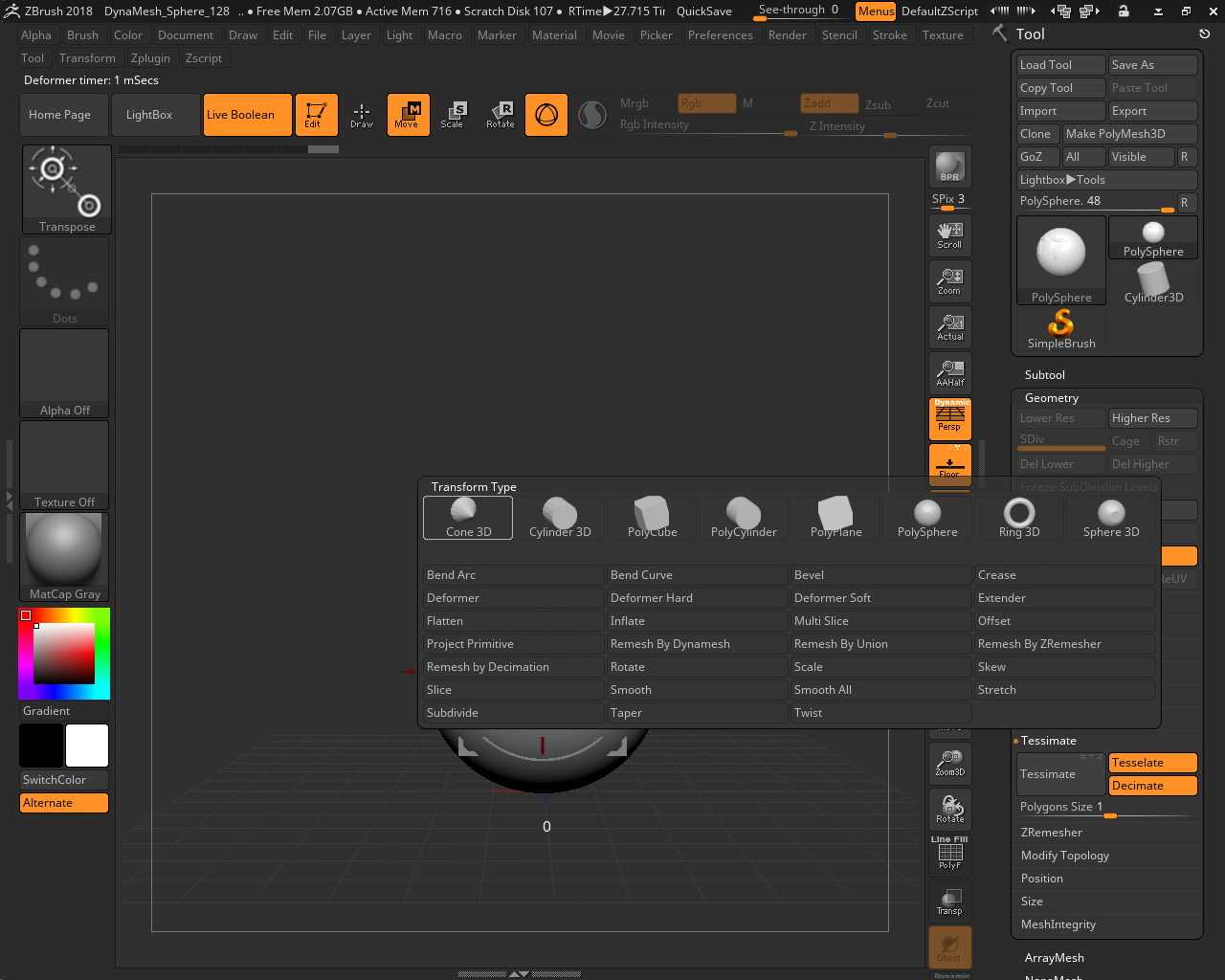Choose the Ring 3D primitive icon
Viewport: 1225px width, 980px height.
click(1019, 518)
